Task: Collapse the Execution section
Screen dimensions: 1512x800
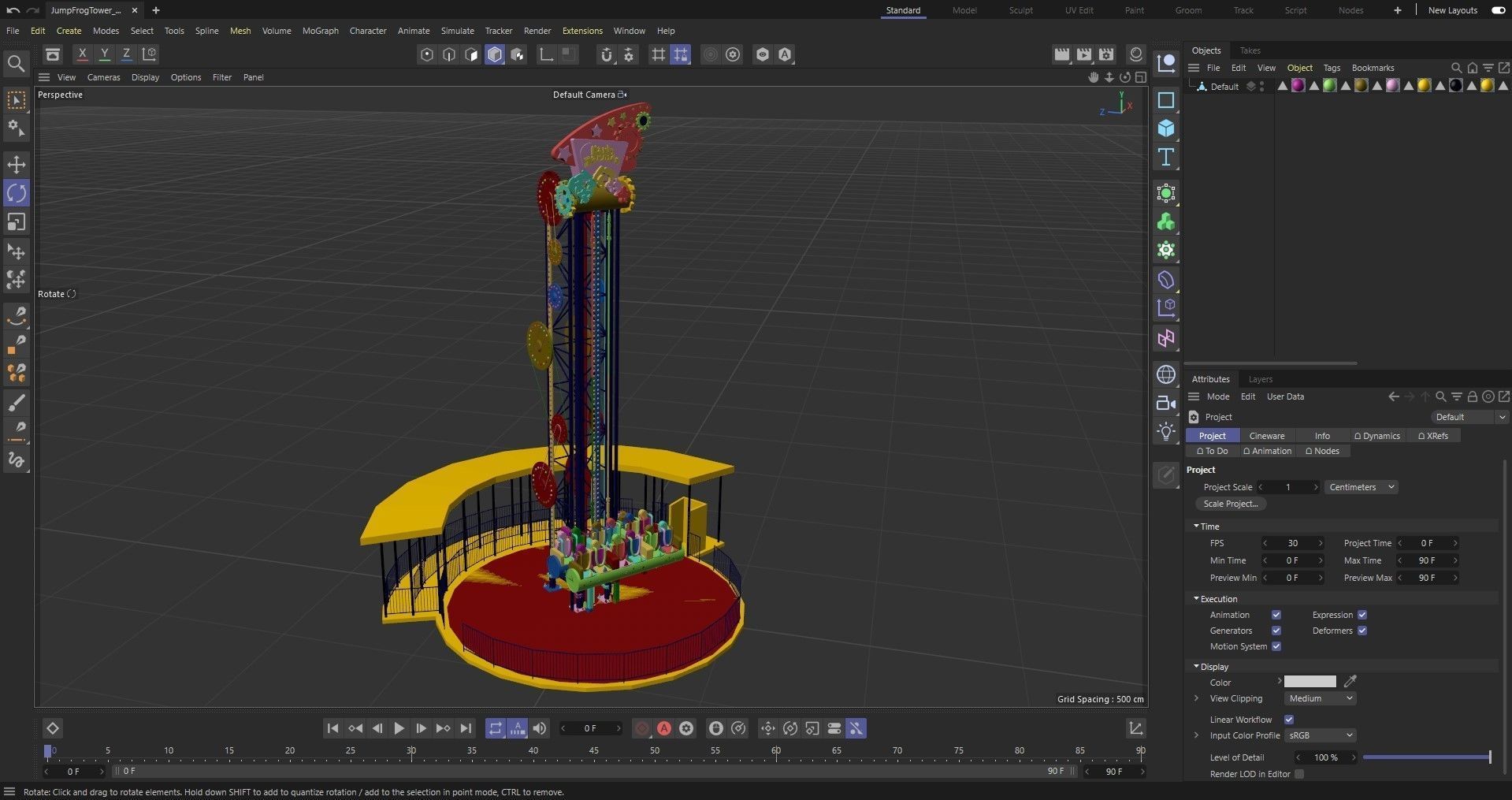Action: point(1196,598)
